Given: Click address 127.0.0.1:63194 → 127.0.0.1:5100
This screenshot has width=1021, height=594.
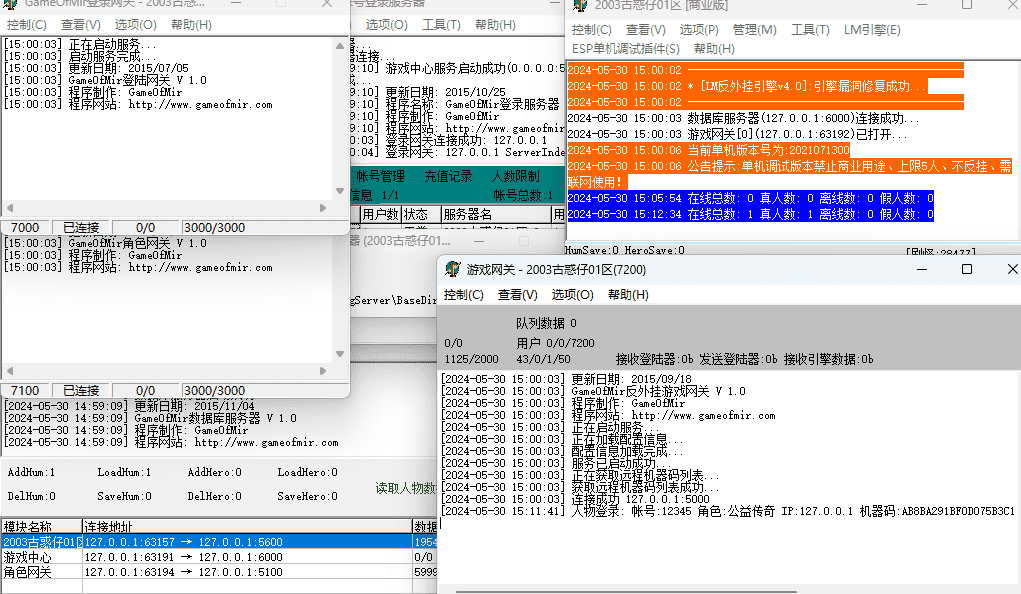Looking at the screenshot, I should pyautogui.click(x=184, y=572).
